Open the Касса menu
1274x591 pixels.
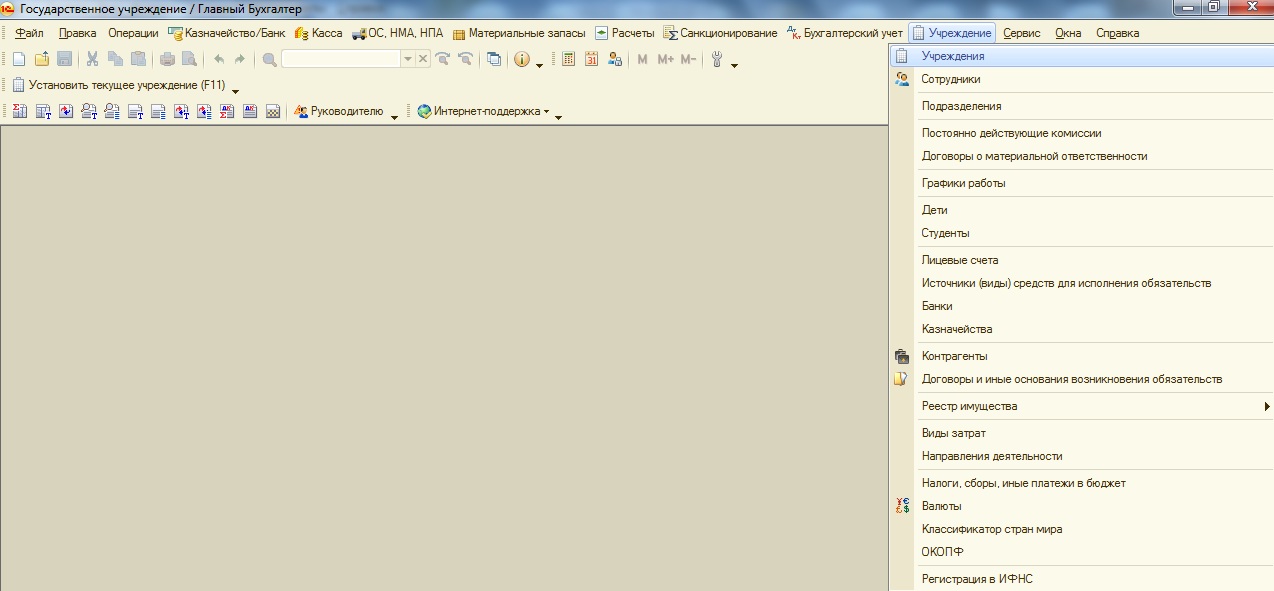tap(318, 33)
